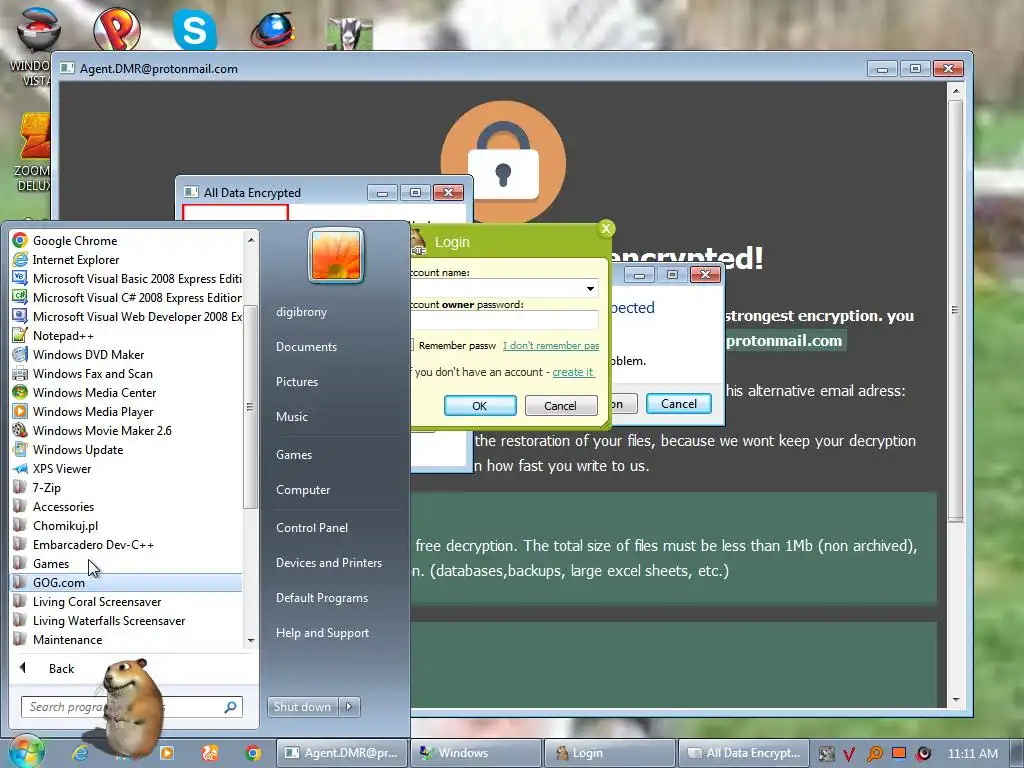Click I don't remember password link
Image resolution: width=1024 pixels, height=768 pixels.
[551, 345]
